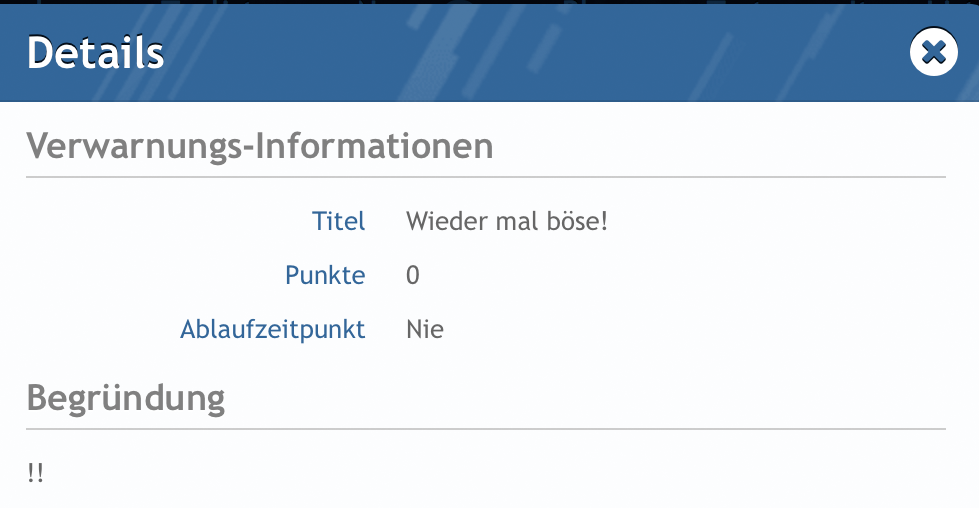Click the Begründung section heading
The image size is (979, 508).
coord(125,398)
